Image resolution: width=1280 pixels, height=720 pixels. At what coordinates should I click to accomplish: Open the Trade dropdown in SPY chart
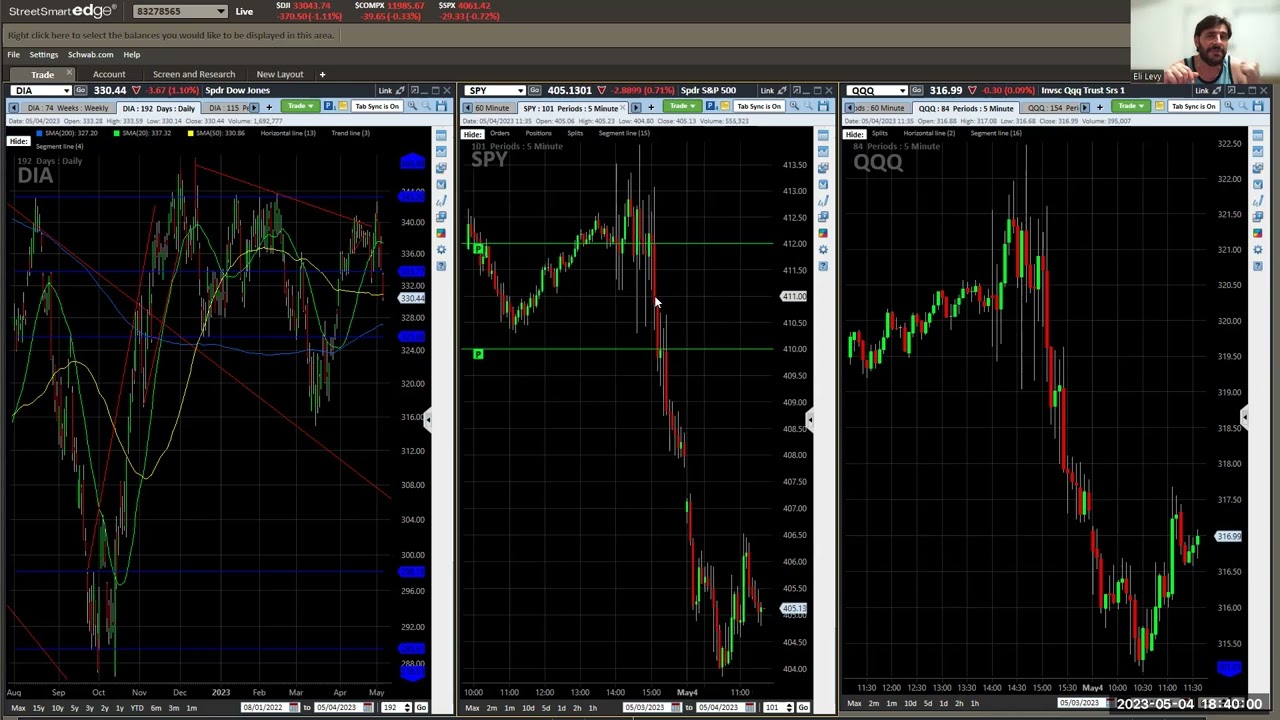click(x=681, y=106)
